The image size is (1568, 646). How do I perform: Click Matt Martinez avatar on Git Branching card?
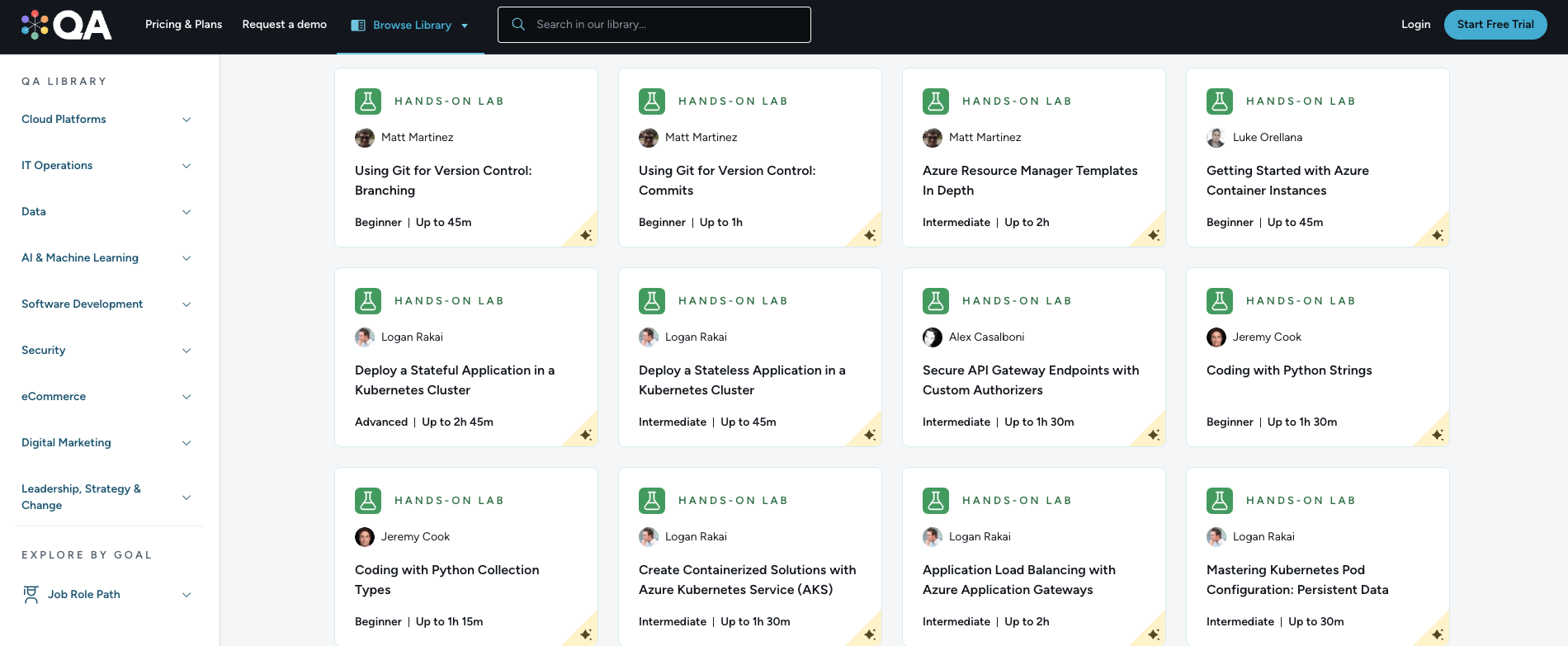365,138
